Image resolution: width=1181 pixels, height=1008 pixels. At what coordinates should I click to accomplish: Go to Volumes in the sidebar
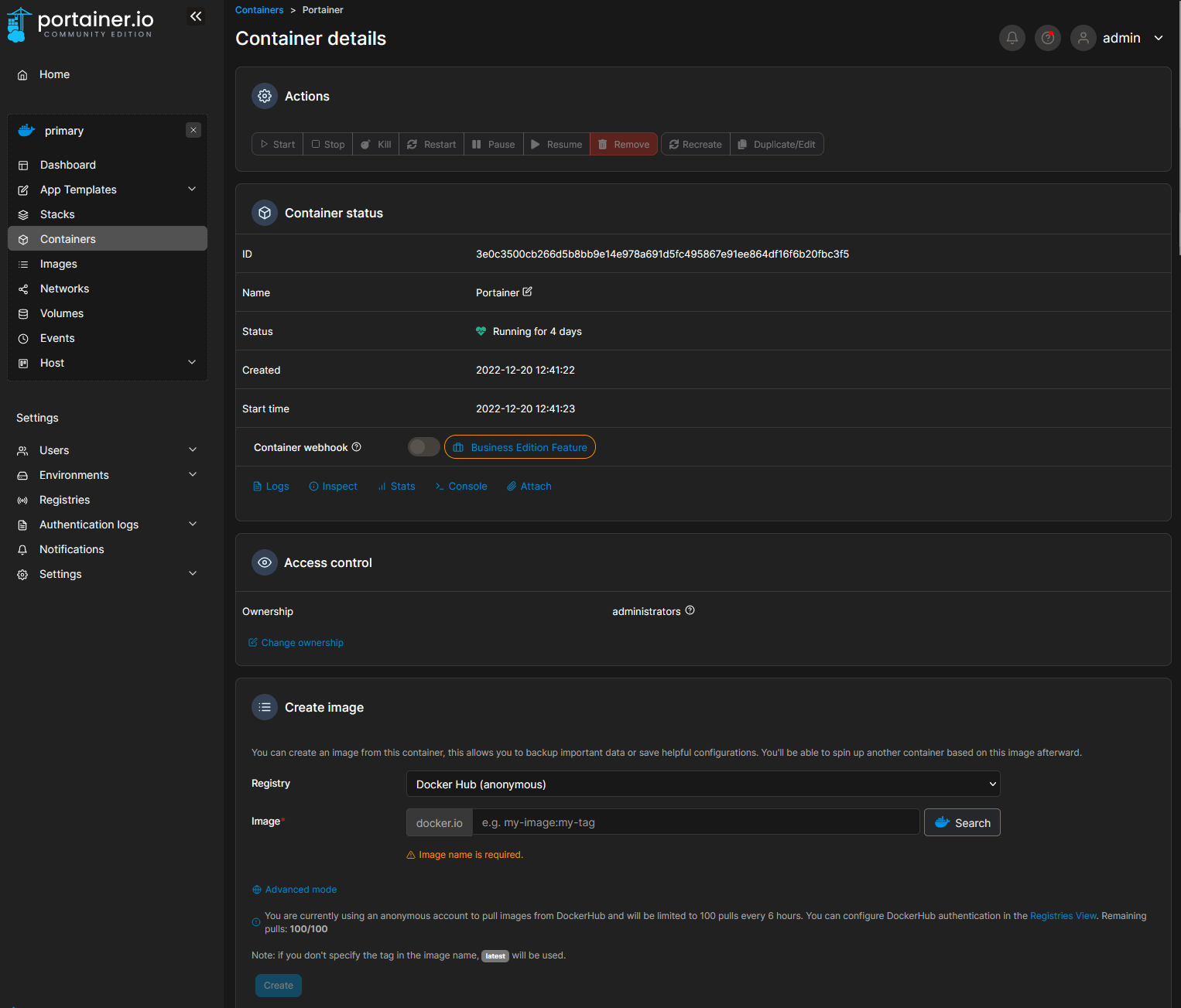coord(62,313)
